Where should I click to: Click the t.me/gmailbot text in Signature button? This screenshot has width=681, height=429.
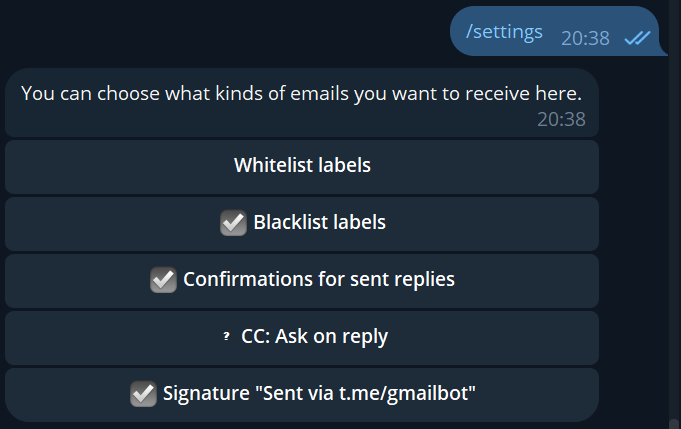(405, 394)
